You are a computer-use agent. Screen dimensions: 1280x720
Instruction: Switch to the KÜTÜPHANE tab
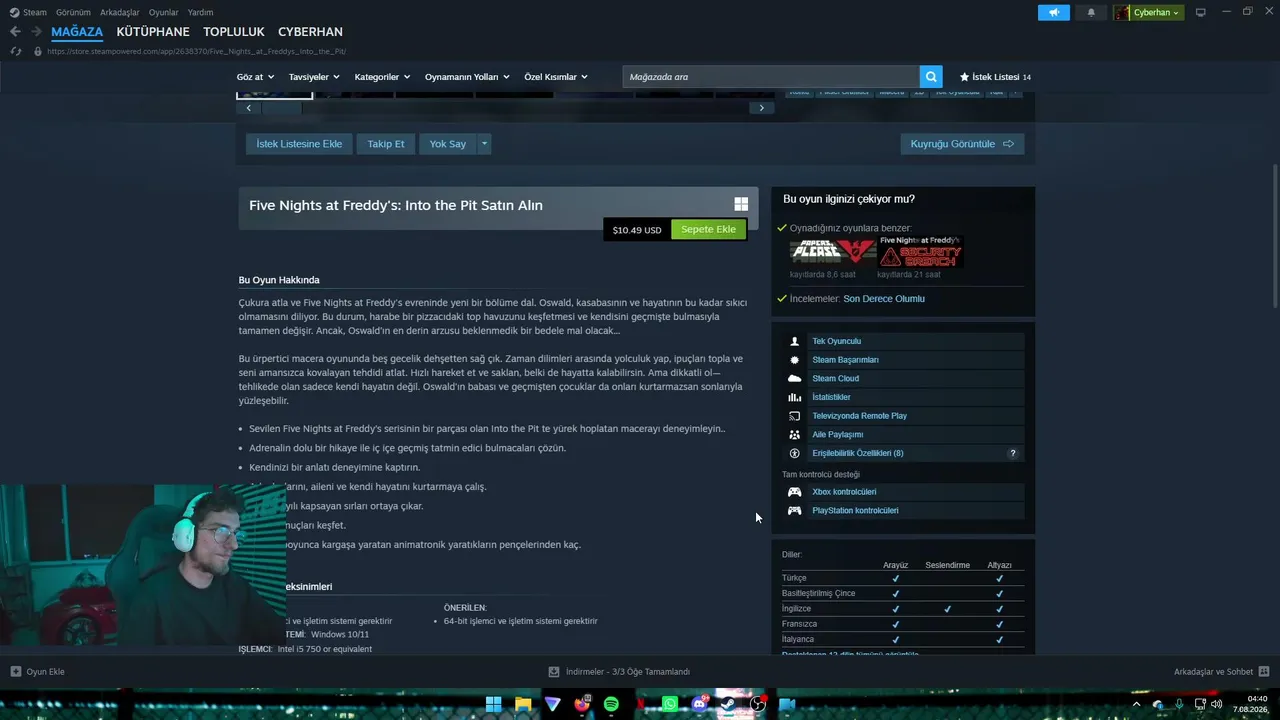[x=153, y=32]
